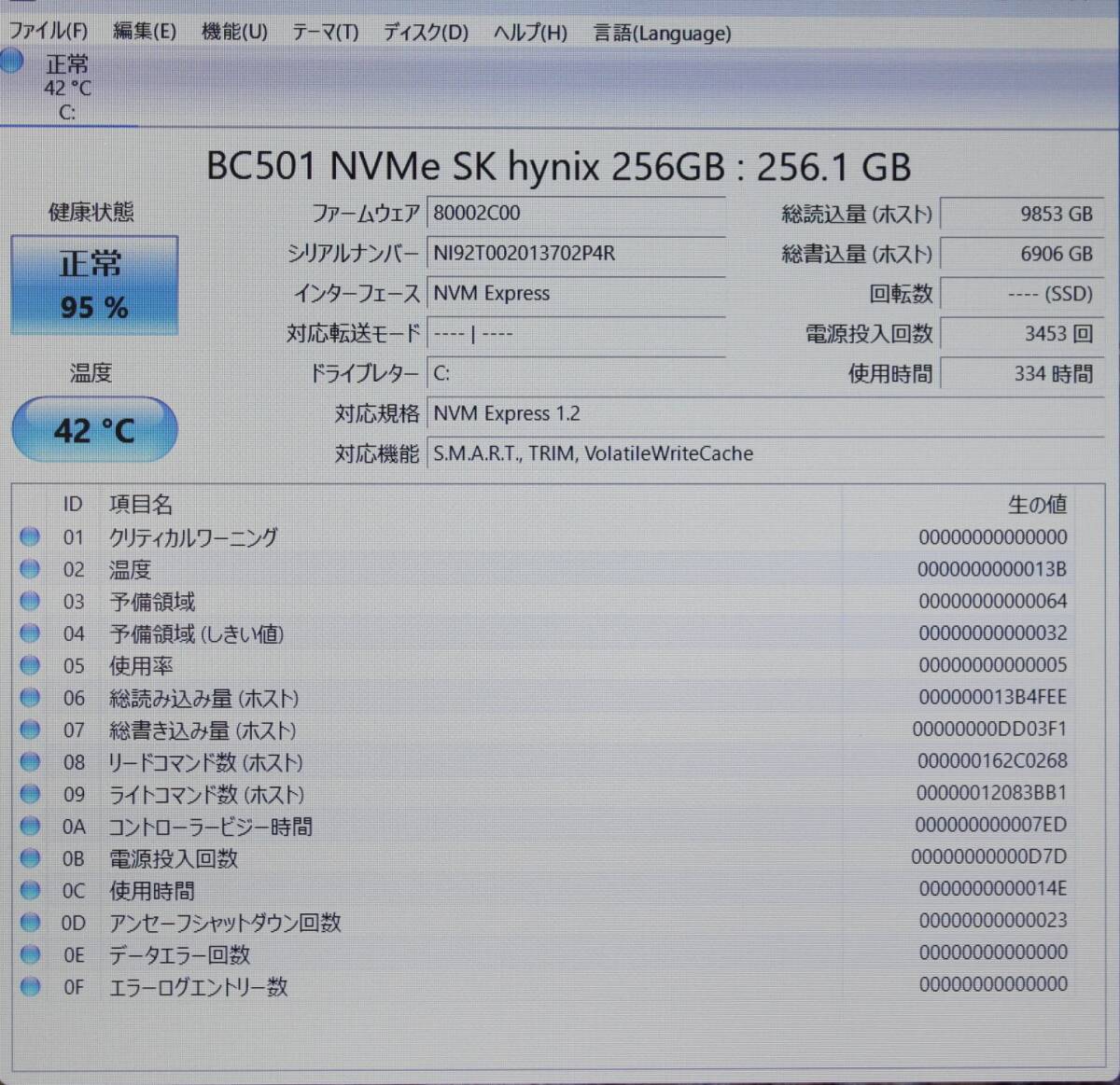The image size is (1120, 1085).
Task: Click the status orb for ID 0B 電源投入回数
Action: [30, 857]
